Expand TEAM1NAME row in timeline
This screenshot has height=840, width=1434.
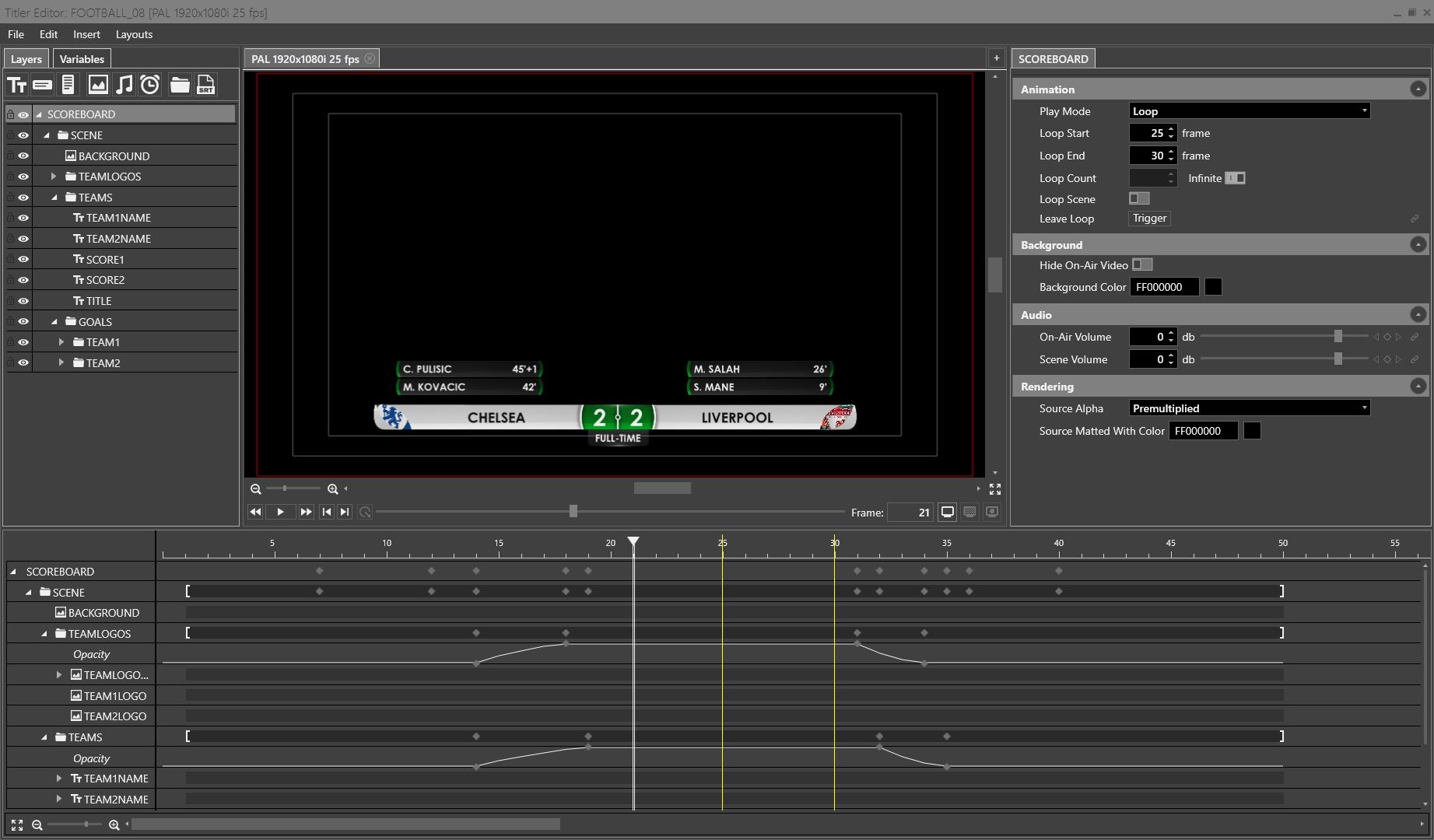tap(59, 779)
